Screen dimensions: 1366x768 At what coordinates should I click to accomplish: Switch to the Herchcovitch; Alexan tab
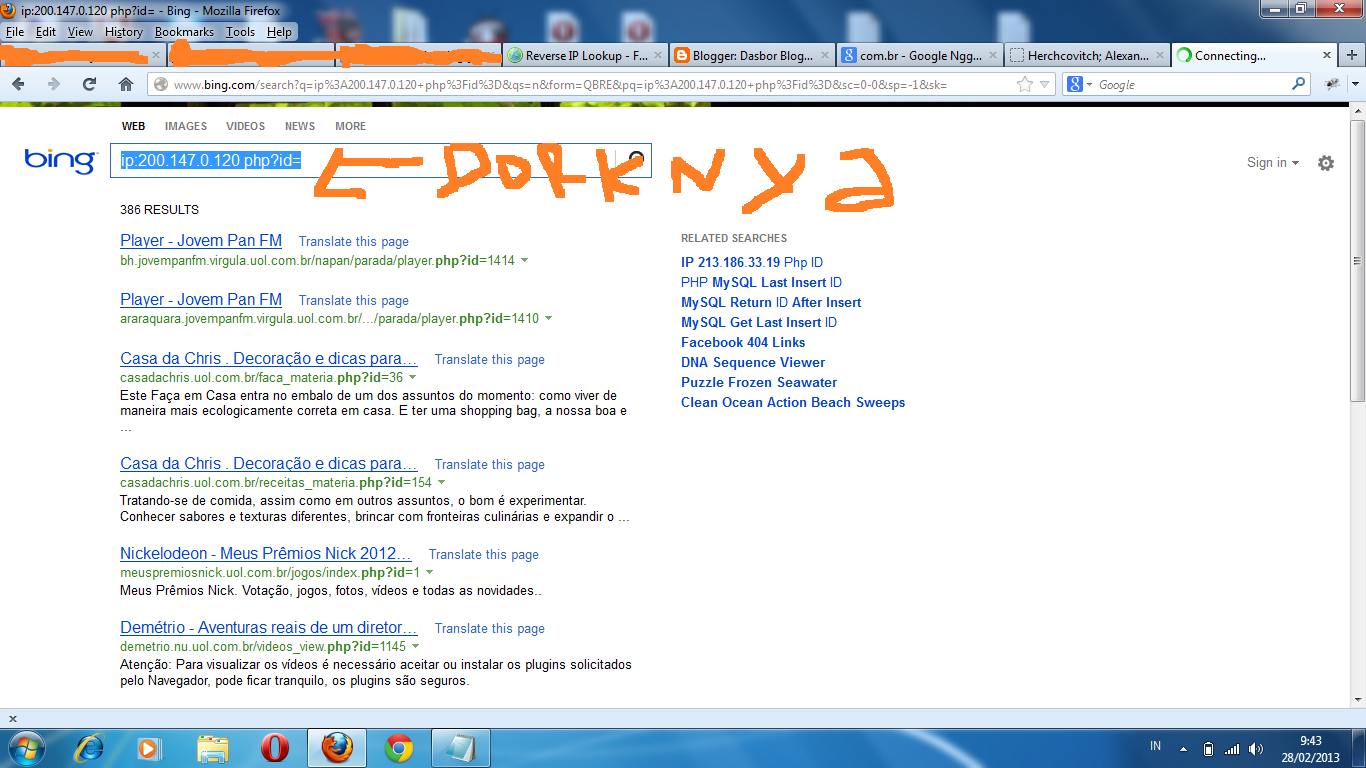pos(1086,56)
